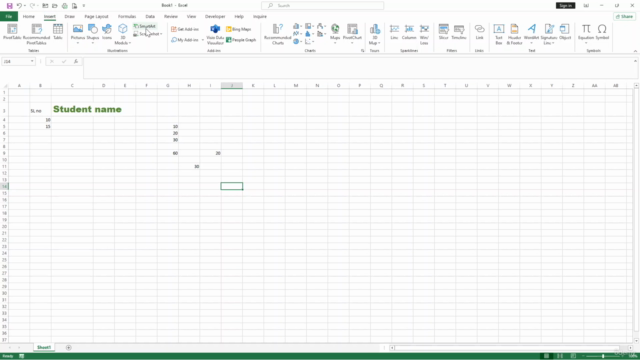Insert a Slicer filter
Viewport: 640px width, 360px height.
[443, 32]
